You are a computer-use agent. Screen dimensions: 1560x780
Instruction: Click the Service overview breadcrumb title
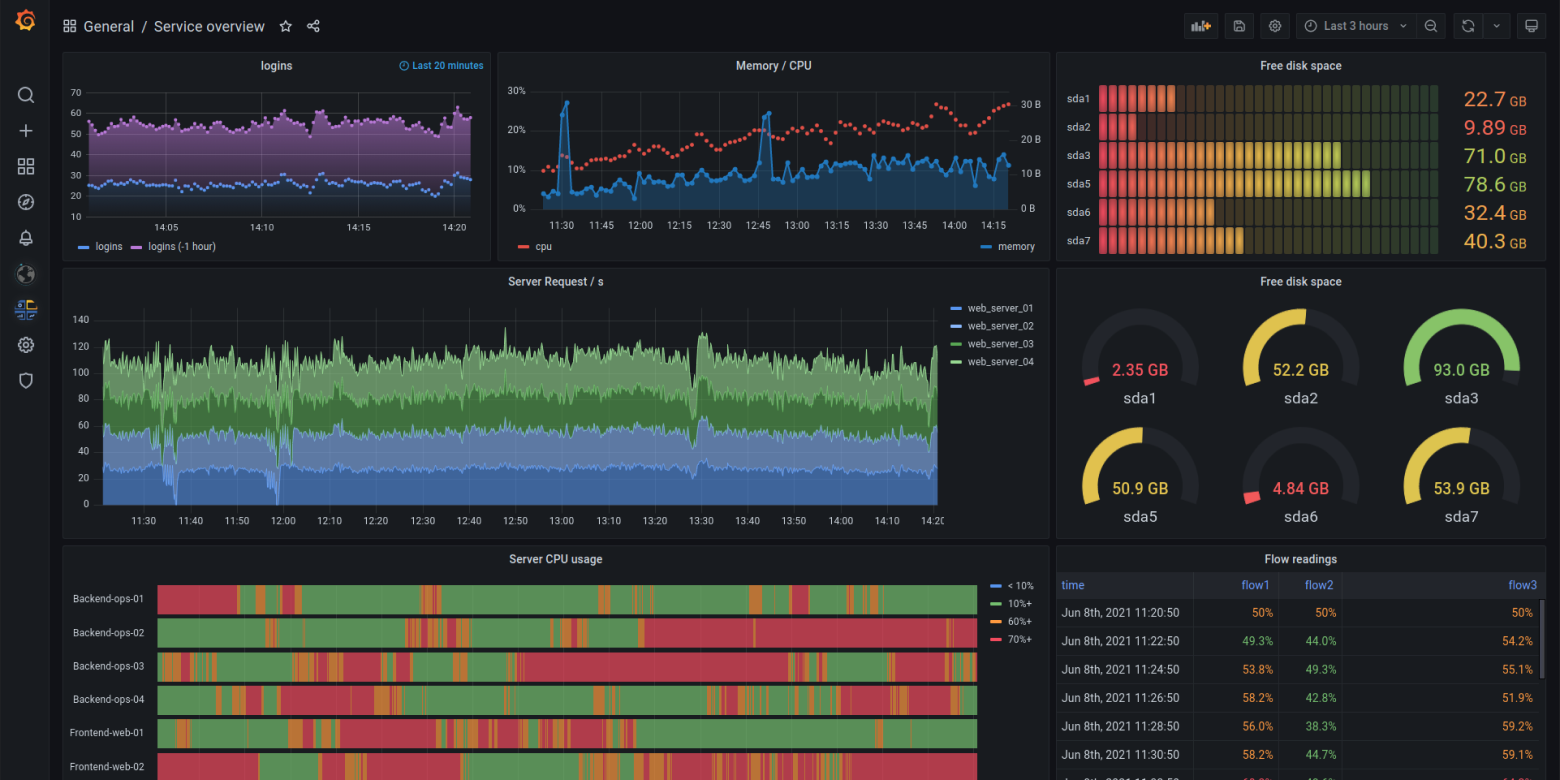[x=209, y=26]
